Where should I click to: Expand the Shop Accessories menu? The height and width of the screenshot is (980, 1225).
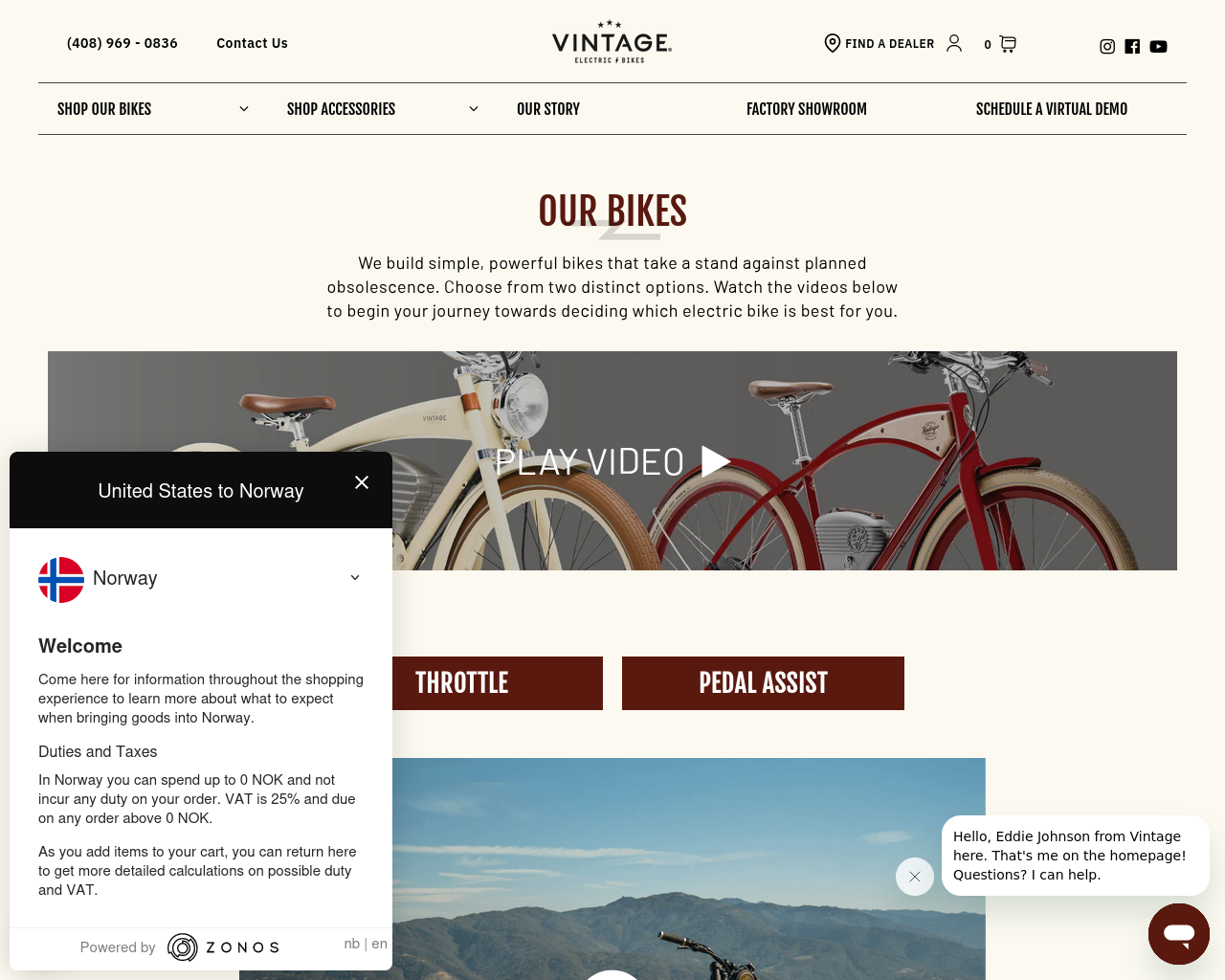point(383,109)
